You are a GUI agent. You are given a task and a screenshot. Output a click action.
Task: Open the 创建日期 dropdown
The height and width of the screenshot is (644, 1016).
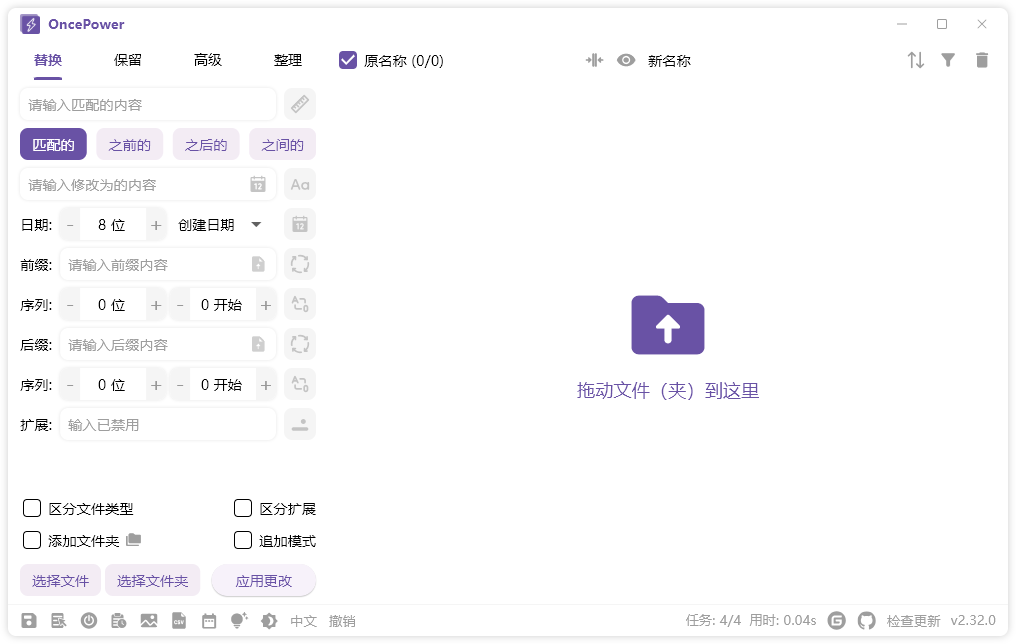pos(220,224)
